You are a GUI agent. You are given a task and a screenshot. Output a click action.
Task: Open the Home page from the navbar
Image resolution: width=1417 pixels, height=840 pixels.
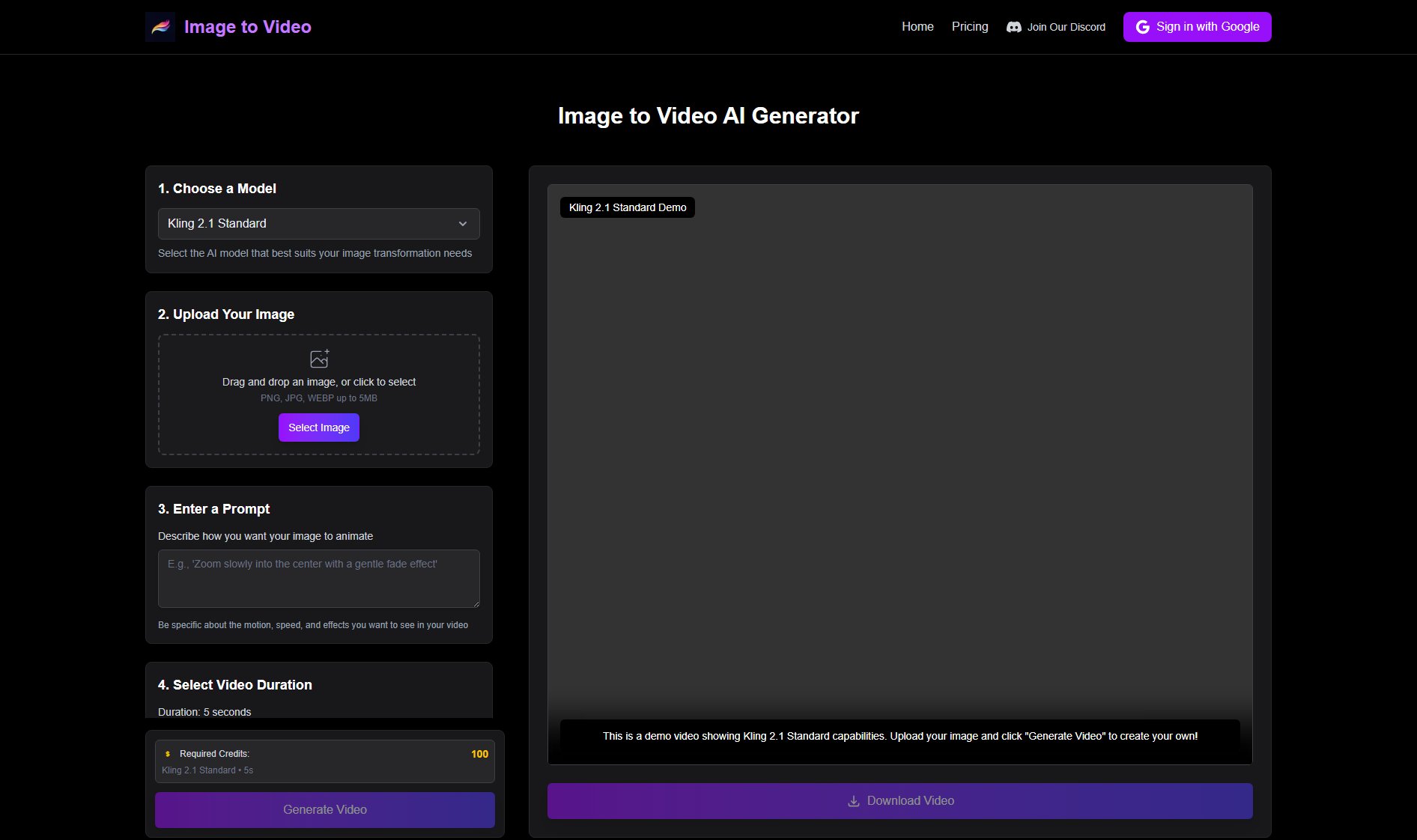pyautogui.click(x=917, y=26)
